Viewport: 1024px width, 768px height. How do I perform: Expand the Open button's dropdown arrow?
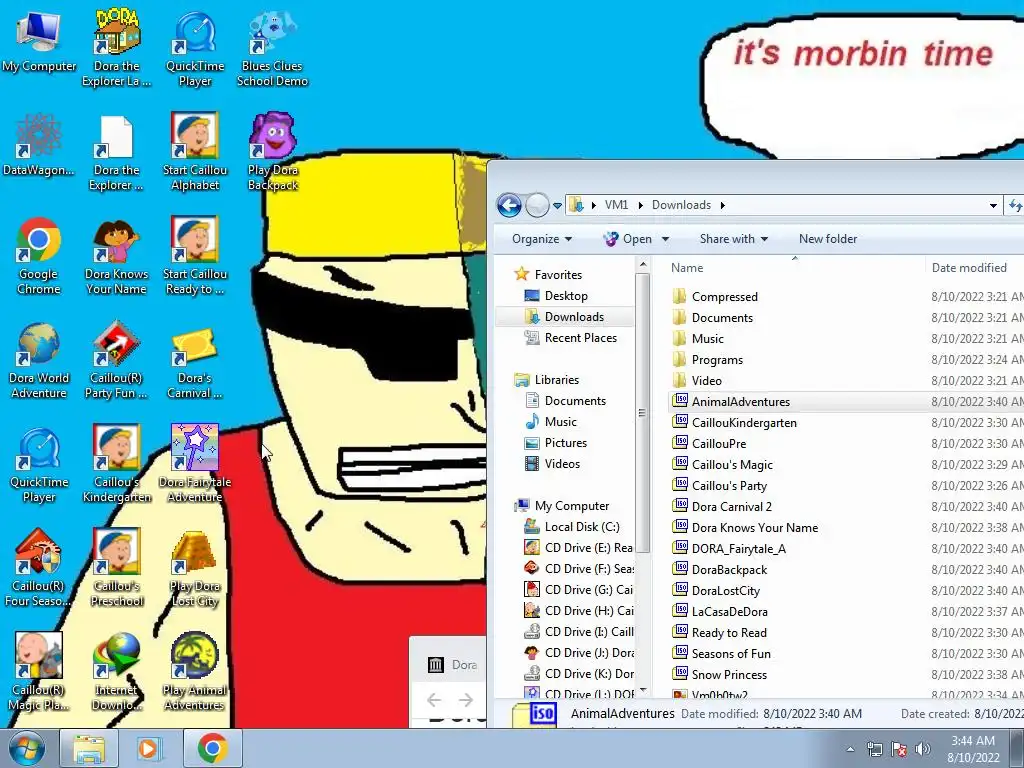point(665,239)
